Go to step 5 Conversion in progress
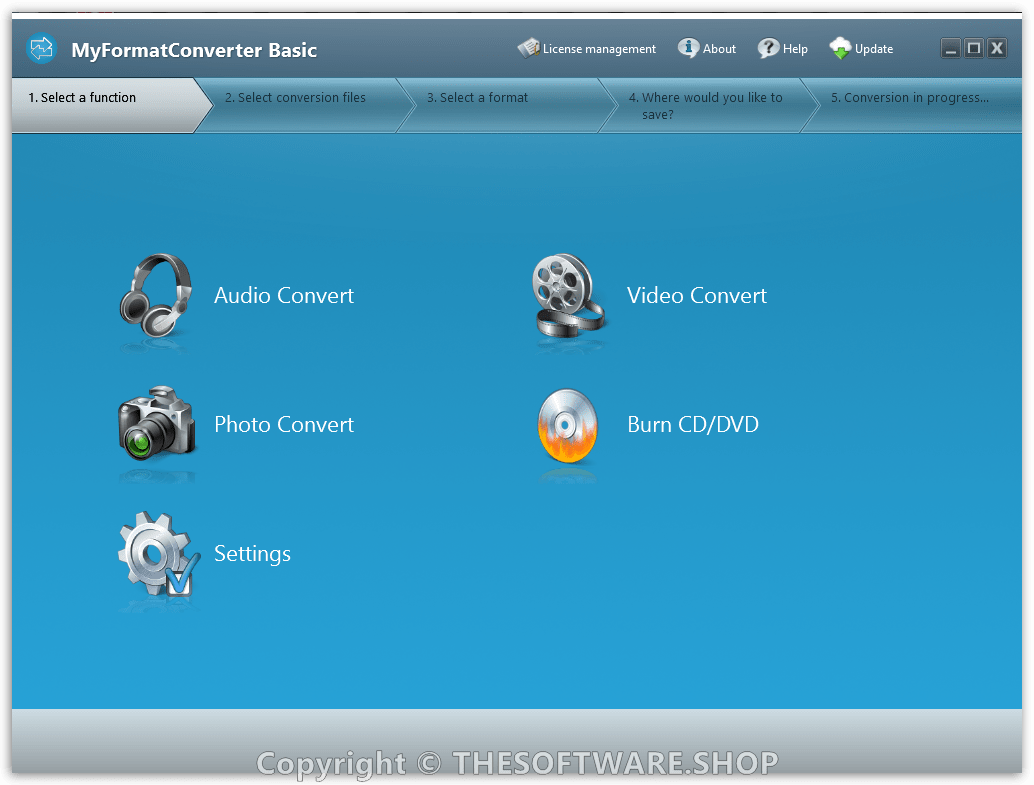This screenshot has width=1034, height=785. click(x=913, y=106)
